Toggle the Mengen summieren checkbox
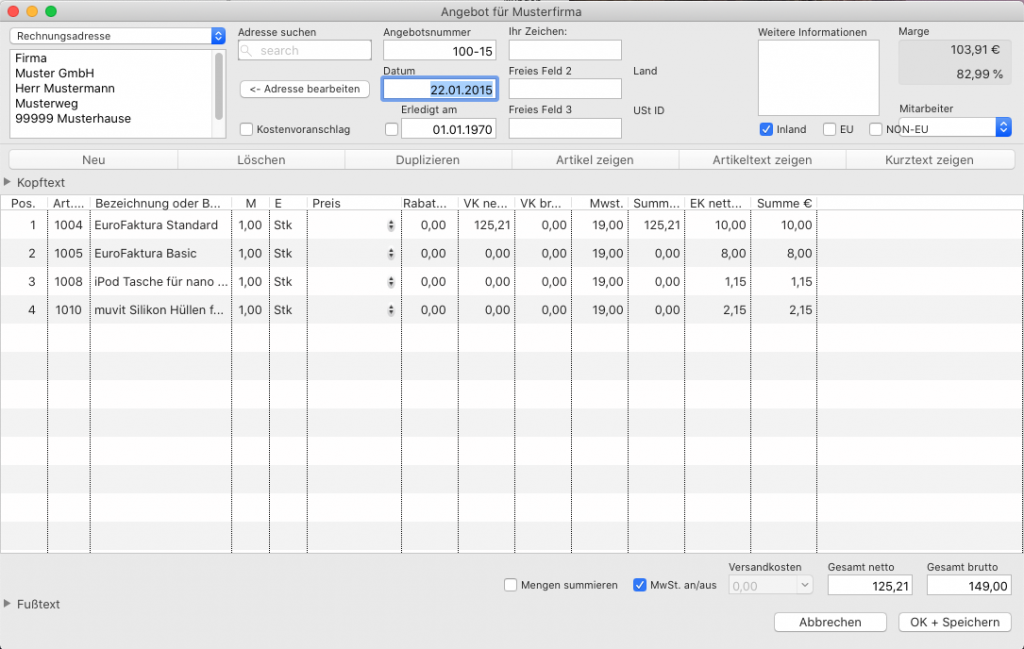Image resolution: width=1024 pixels, height=649 pixels. click(x=511, y=585)
